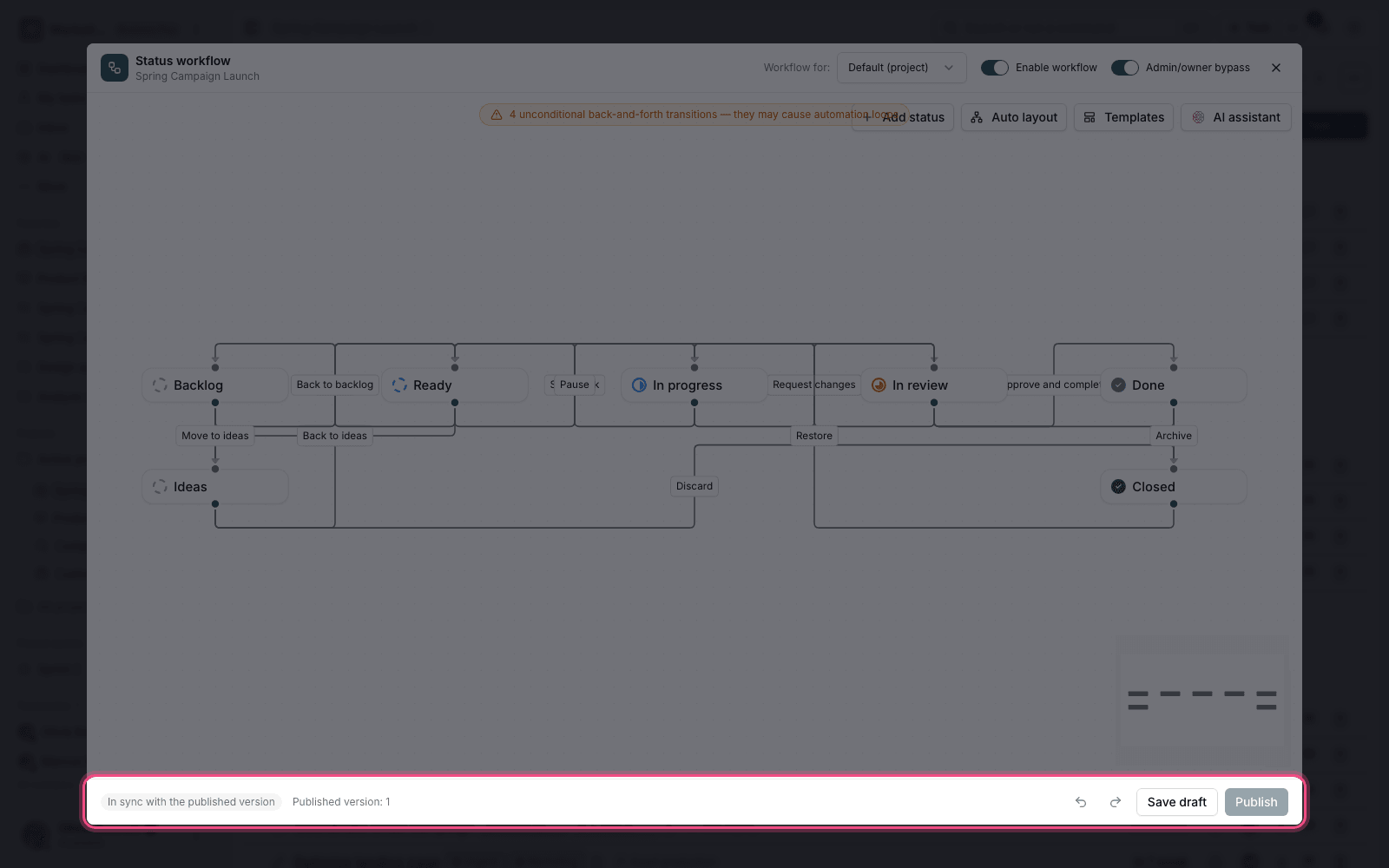Click the Publish button

coord(1256,802)
